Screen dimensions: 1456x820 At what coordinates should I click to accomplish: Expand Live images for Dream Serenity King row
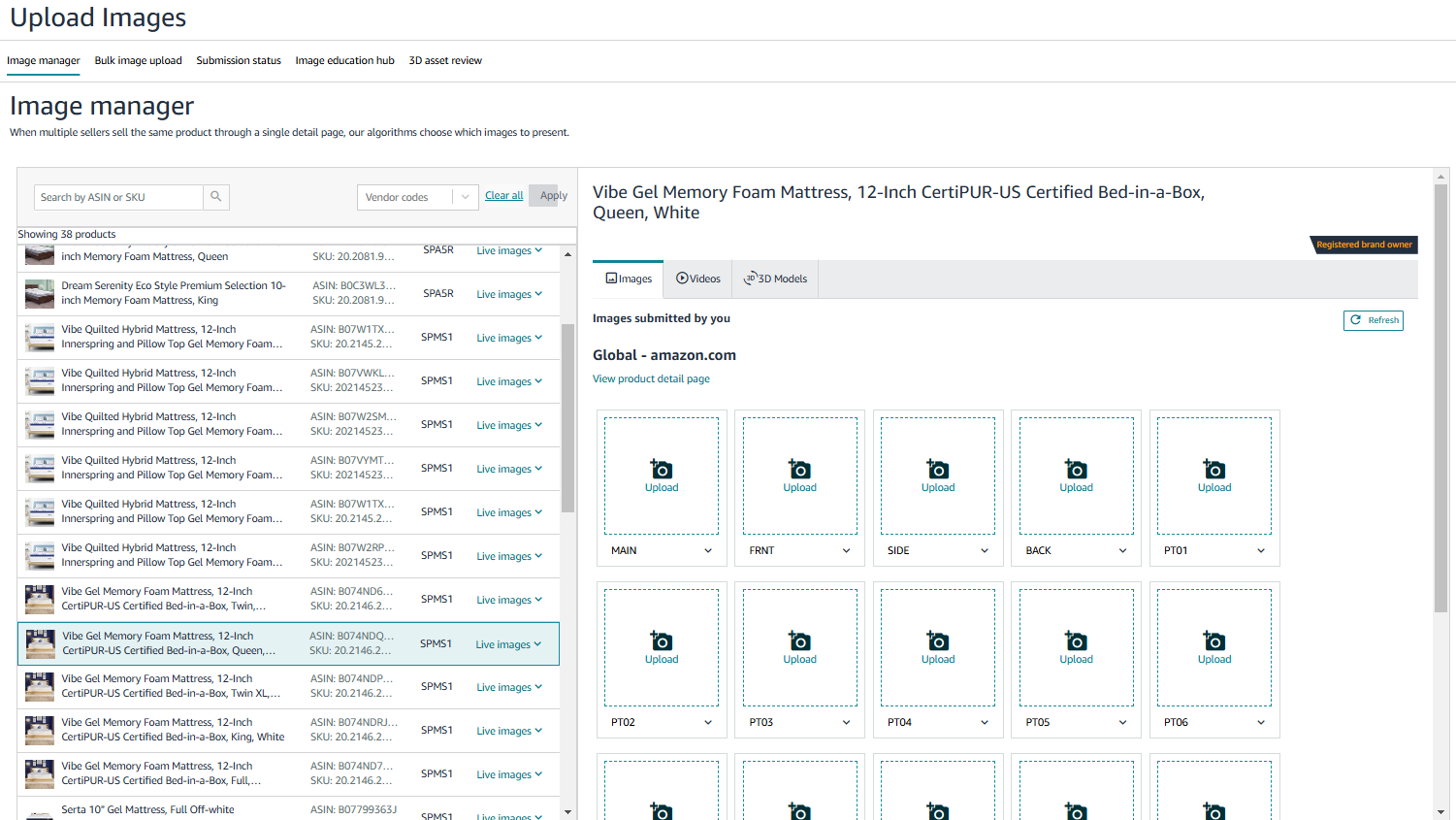[509, 294]
